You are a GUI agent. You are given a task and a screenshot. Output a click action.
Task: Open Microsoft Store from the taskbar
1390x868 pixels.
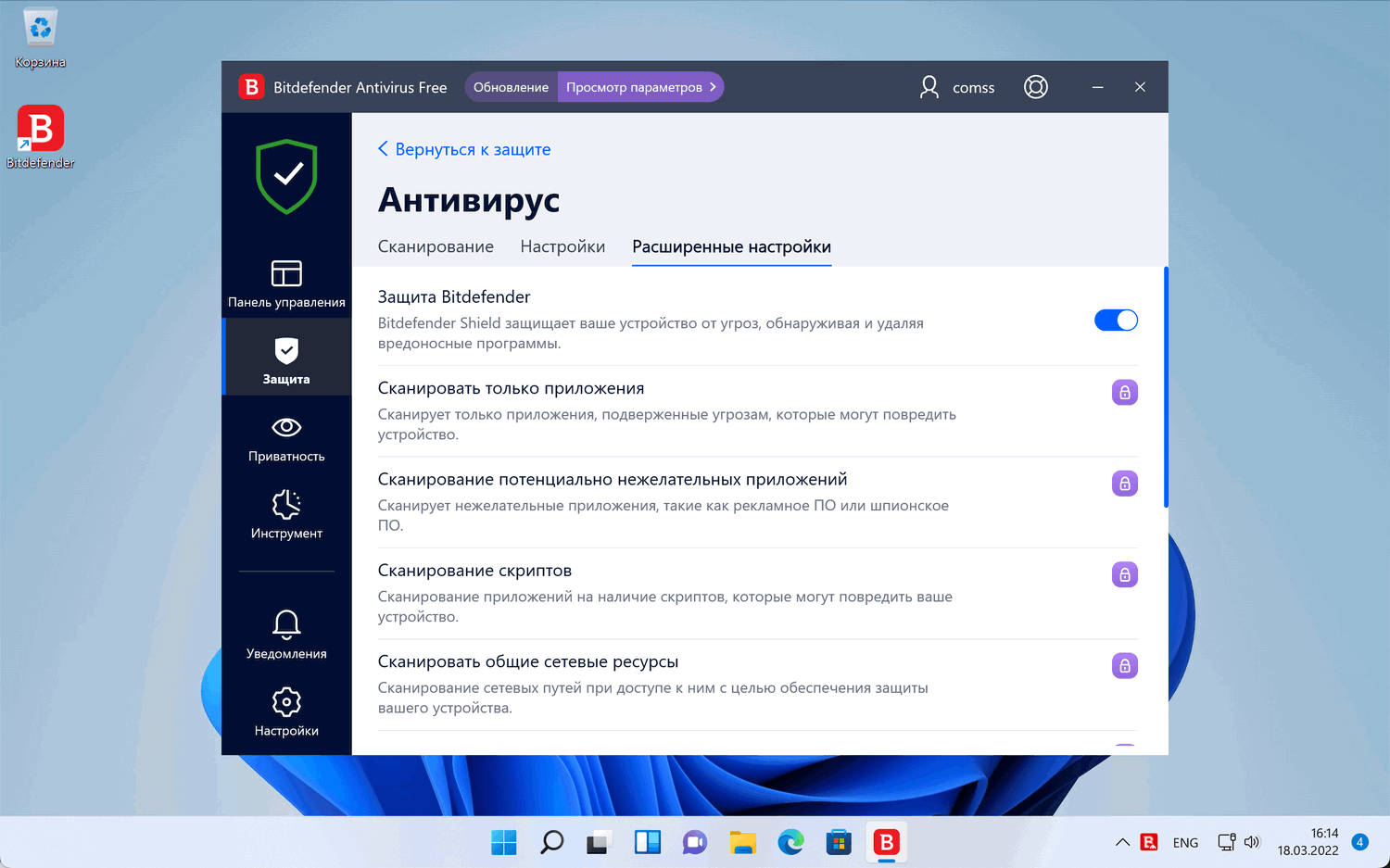click(x=839, y=842)
